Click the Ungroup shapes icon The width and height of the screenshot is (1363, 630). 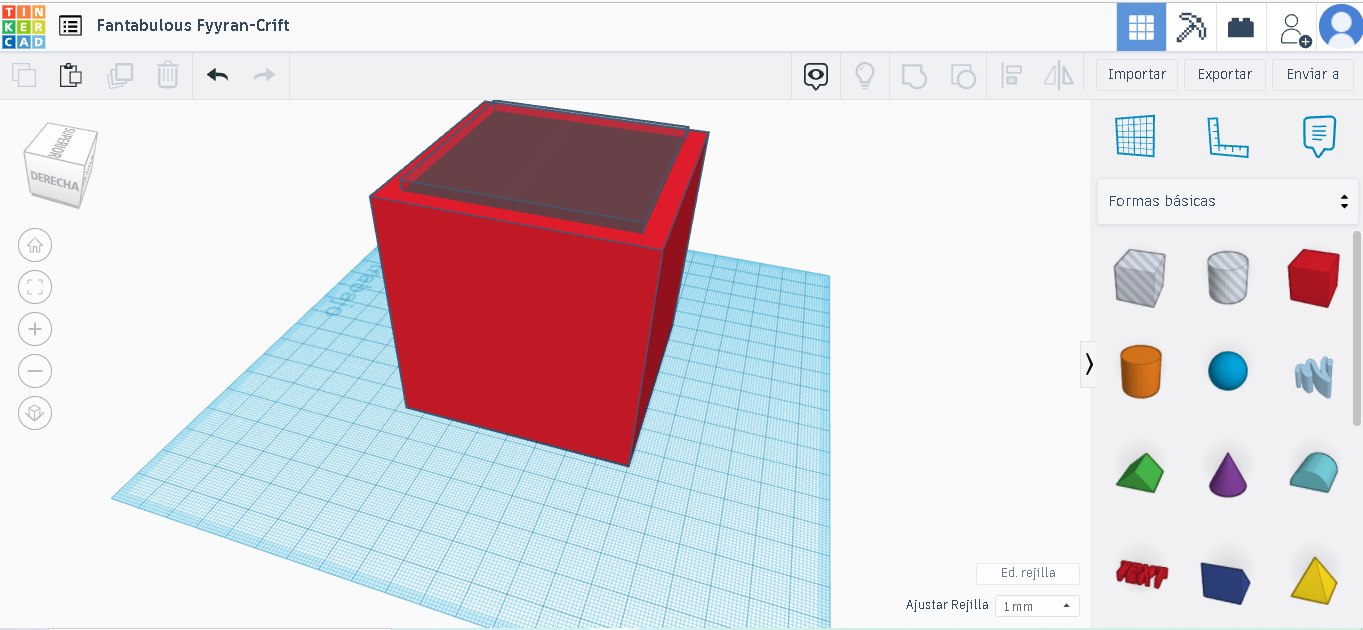[962, 75]
